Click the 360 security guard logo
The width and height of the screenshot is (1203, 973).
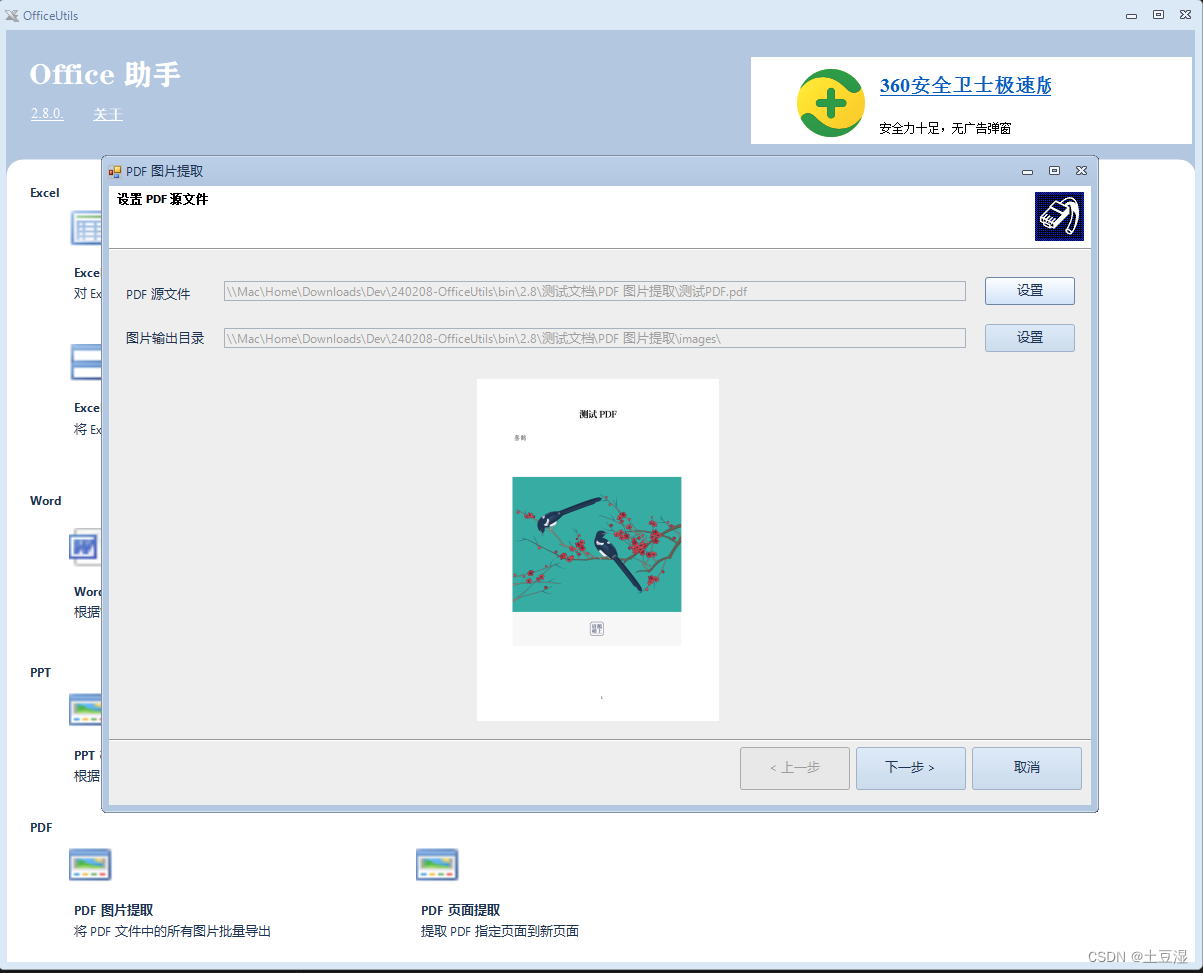point(831,103)
